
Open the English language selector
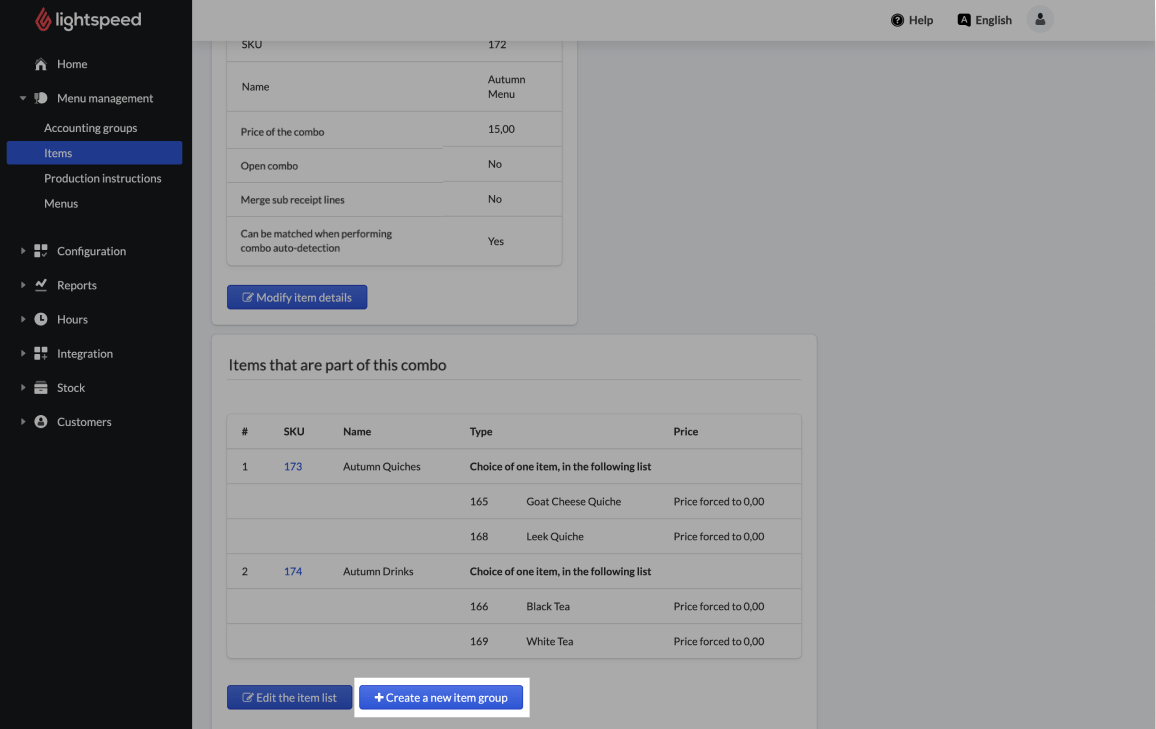(x=984, y=20)
